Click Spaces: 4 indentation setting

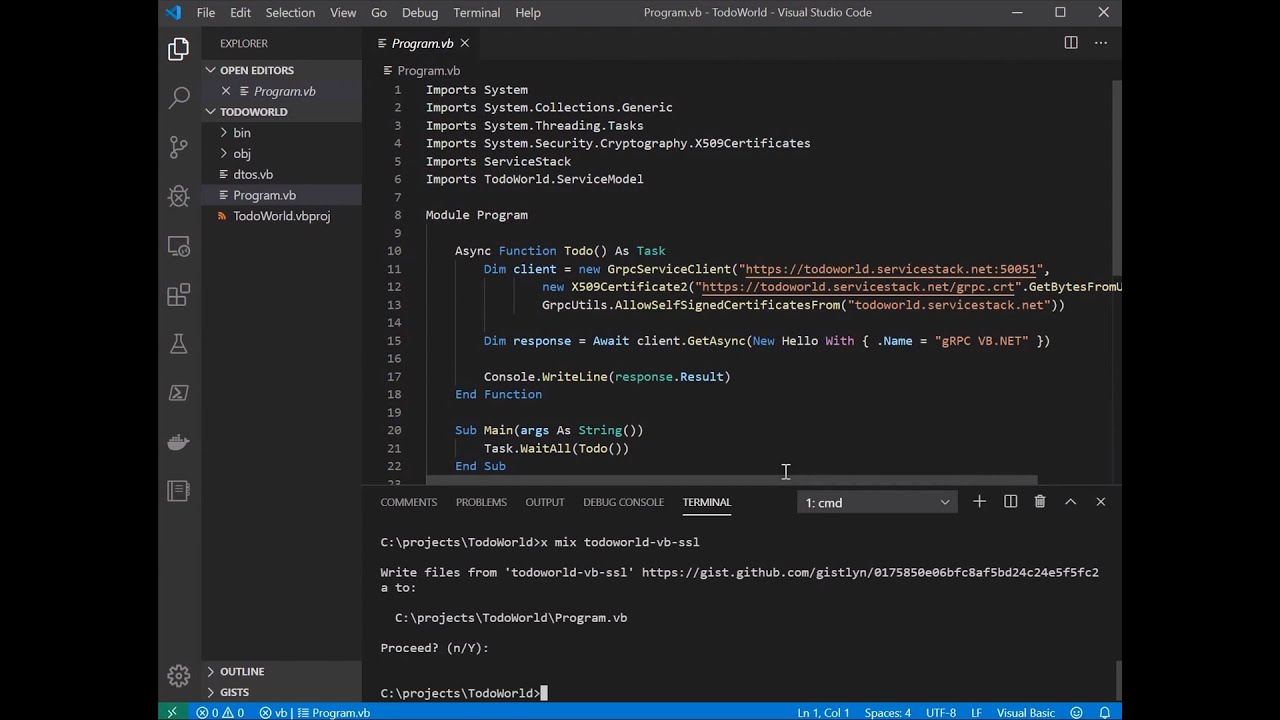point(888,712)
